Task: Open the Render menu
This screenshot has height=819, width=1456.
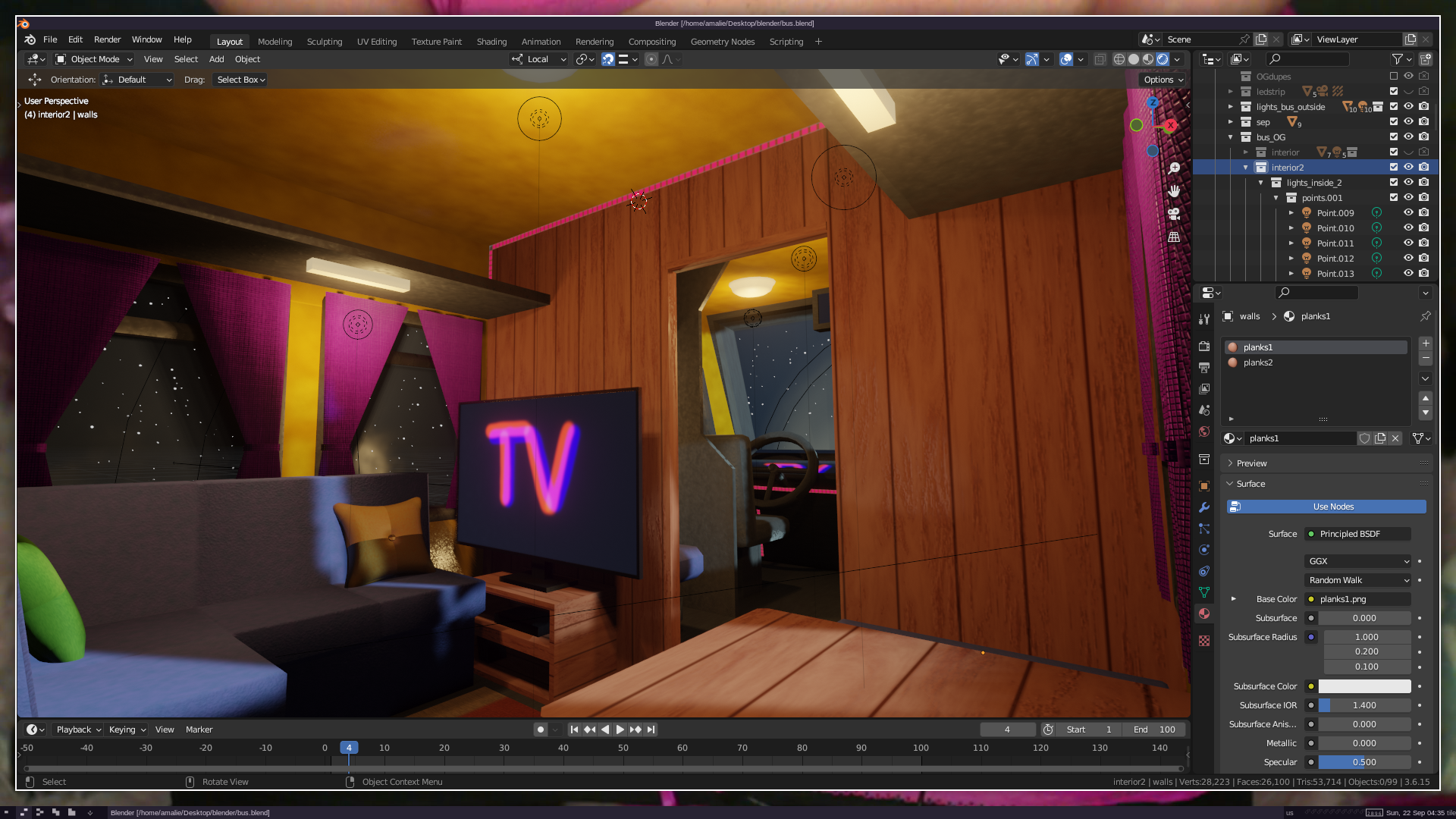Action: point(107,39)
